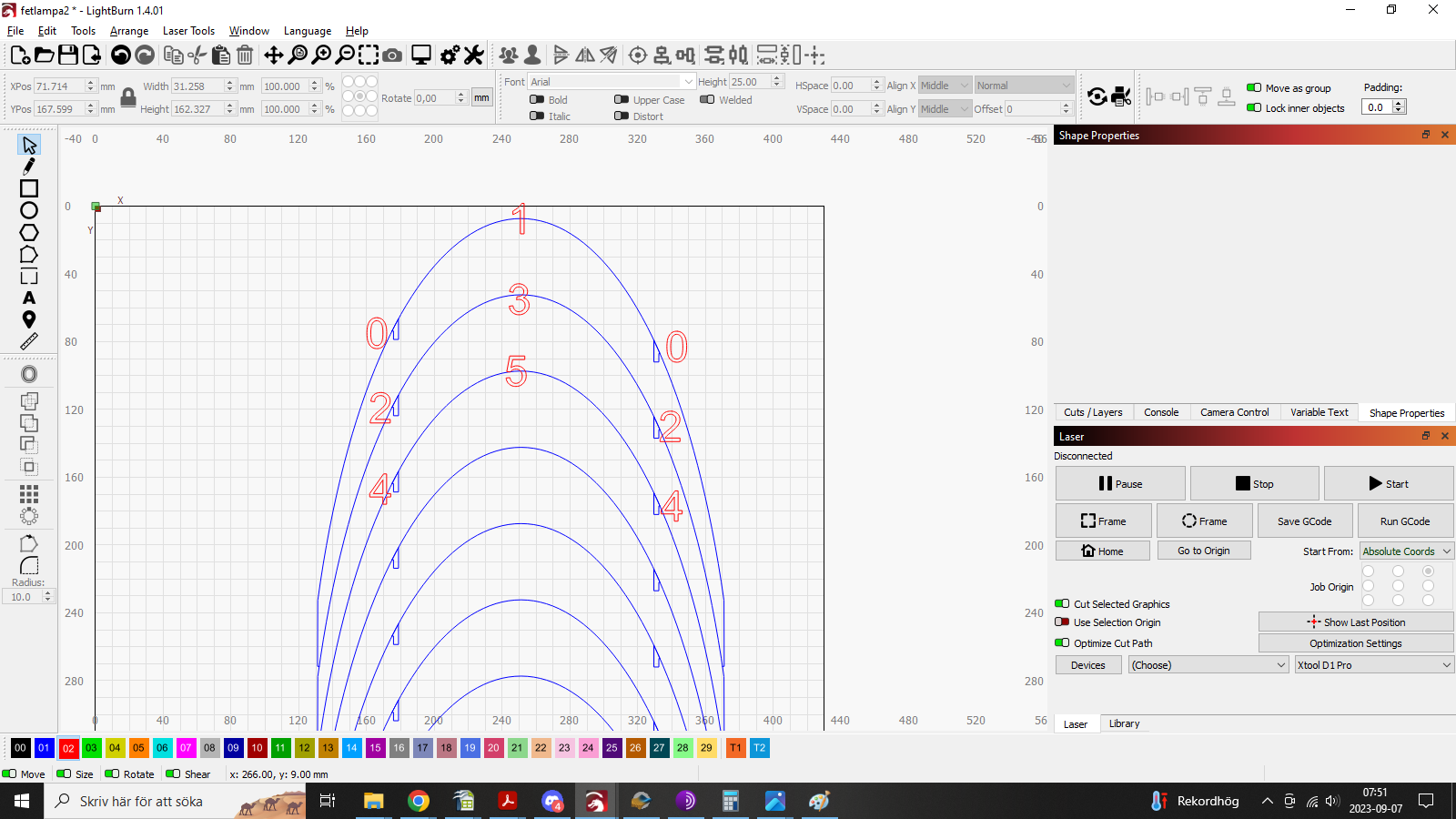This screenshot has width=1456, height=819.
Task: Open the Align Y Middle dropdown
Action: (x=945, y=109)
